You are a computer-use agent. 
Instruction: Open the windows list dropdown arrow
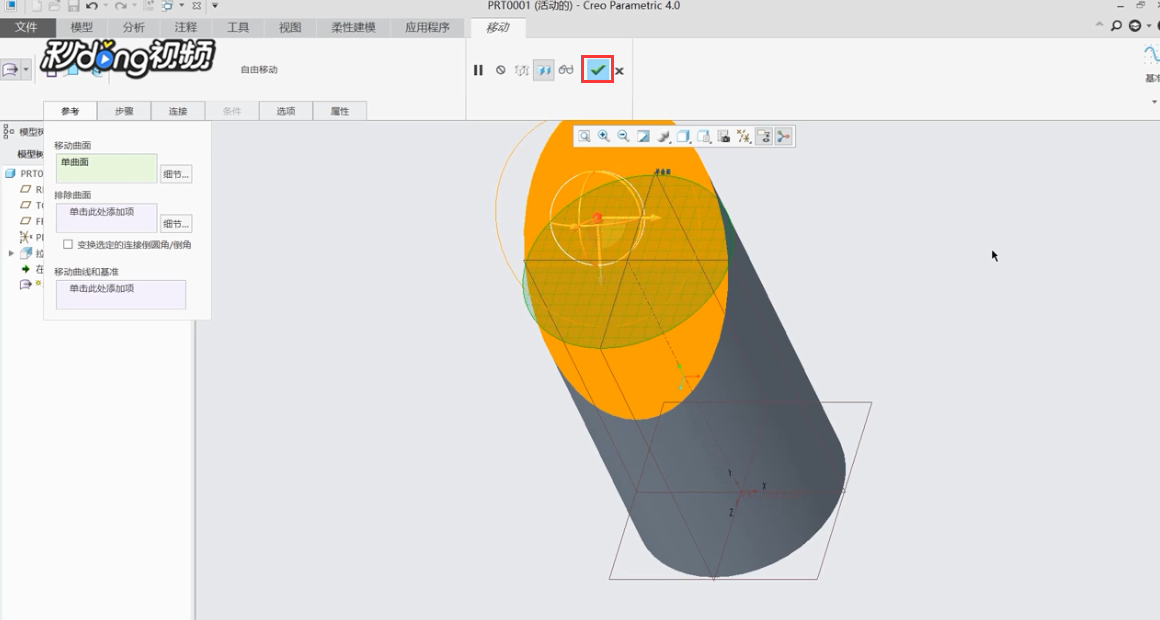pyautogui.click(x=181, y=6)
